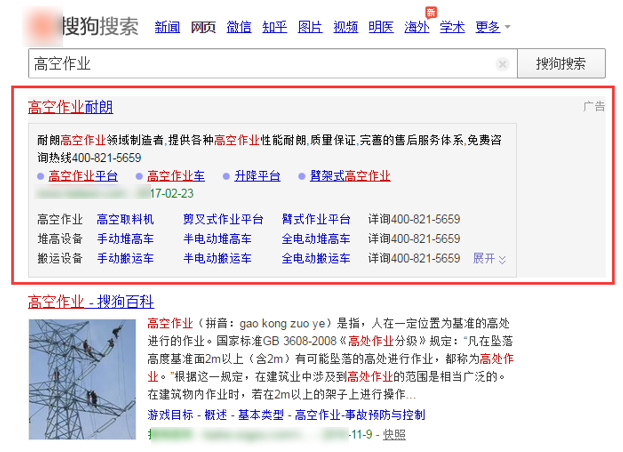
Task: Open the ad title 高空作业耐朗
Action: [71, 107]
